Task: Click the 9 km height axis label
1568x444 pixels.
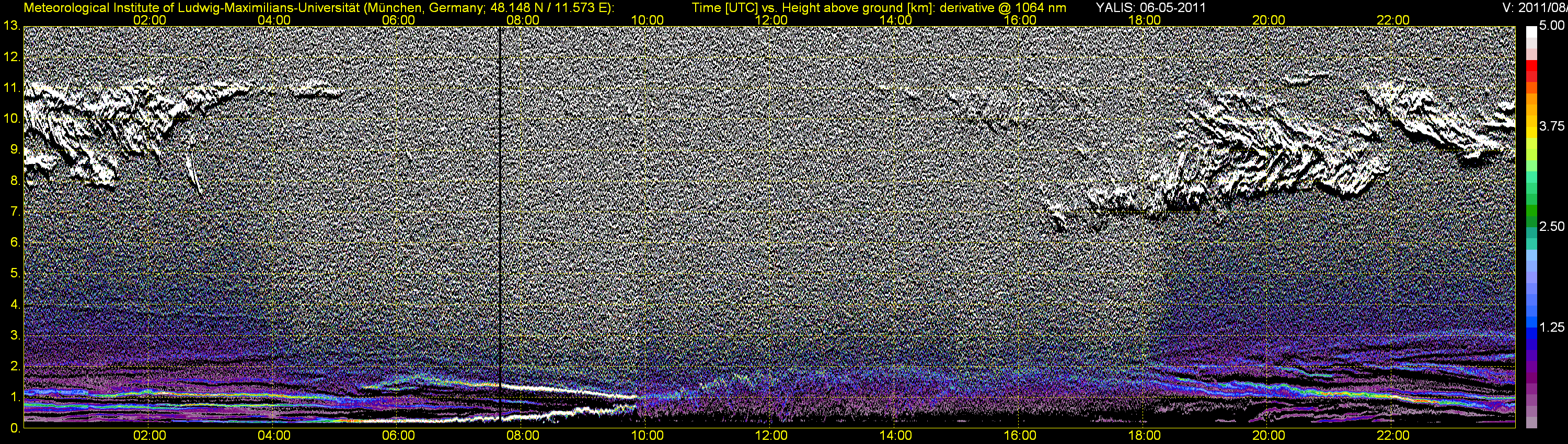Action: click(x=16, y=149)
